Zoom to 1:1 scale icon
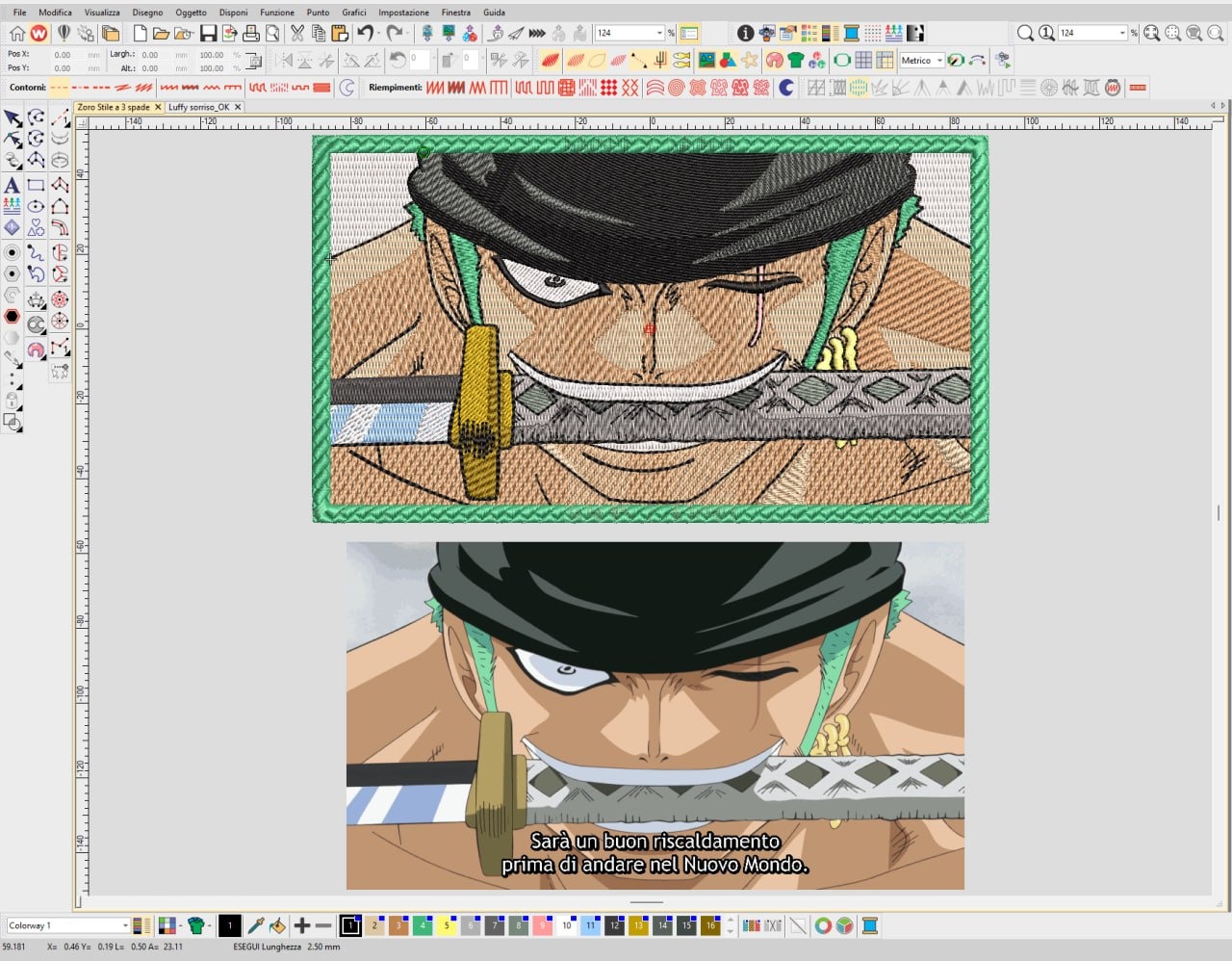 coord(1046,34)
